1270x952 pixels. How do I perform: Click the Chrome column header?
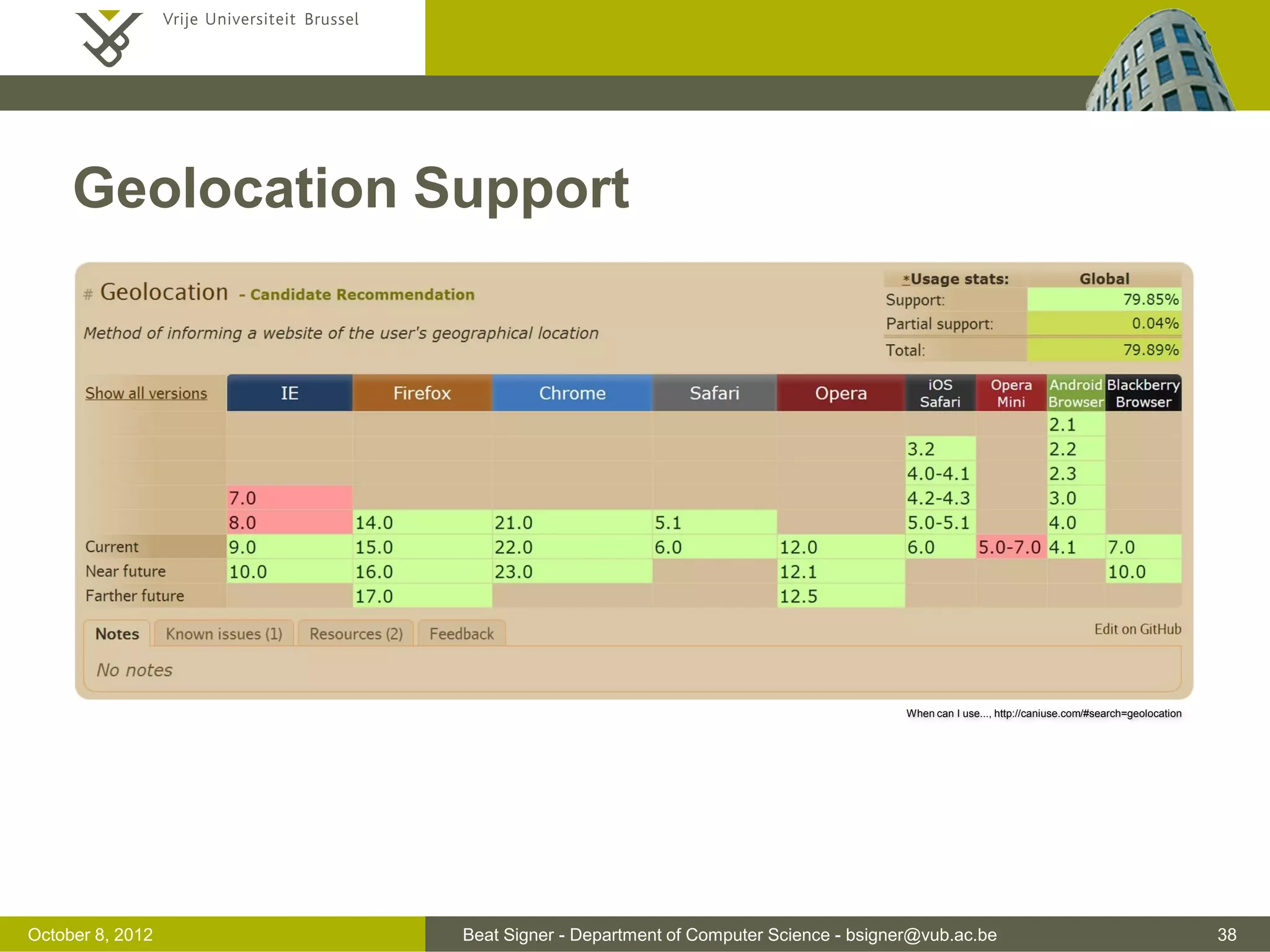point(572,393)
